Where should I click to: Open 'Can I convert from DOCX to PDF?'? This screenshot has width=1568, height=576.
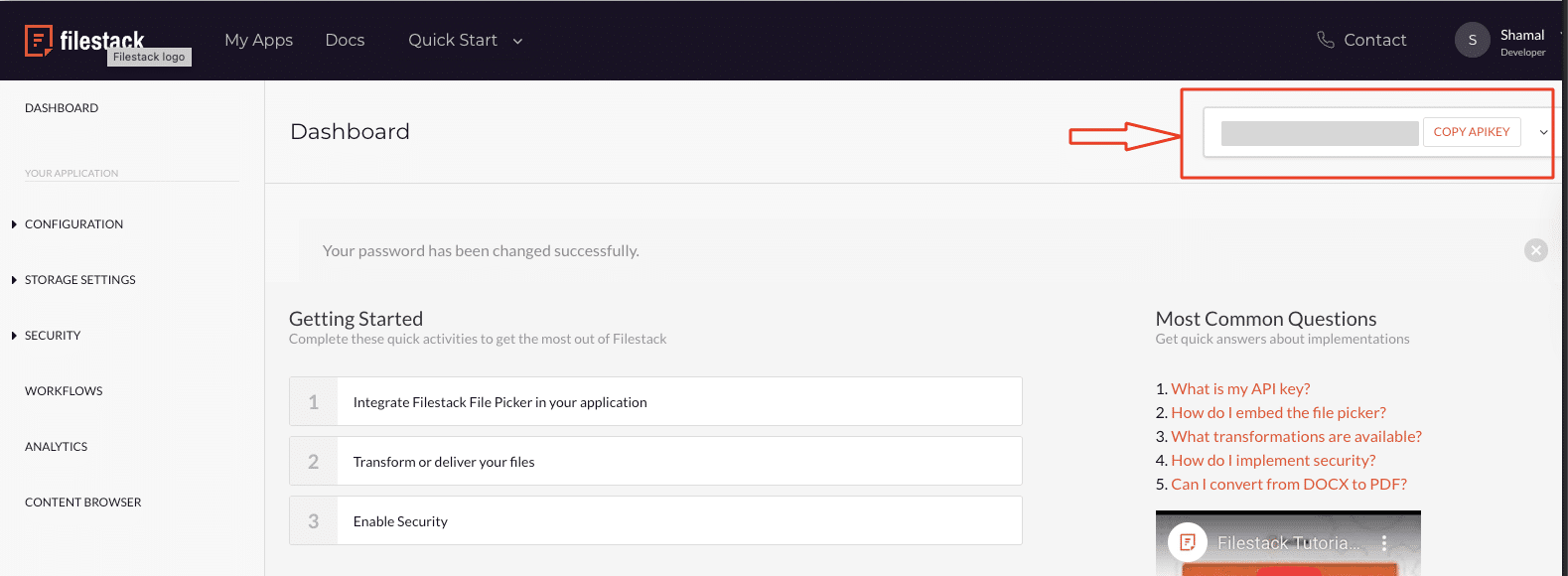pyautogui.click(x=1289, y=484)
